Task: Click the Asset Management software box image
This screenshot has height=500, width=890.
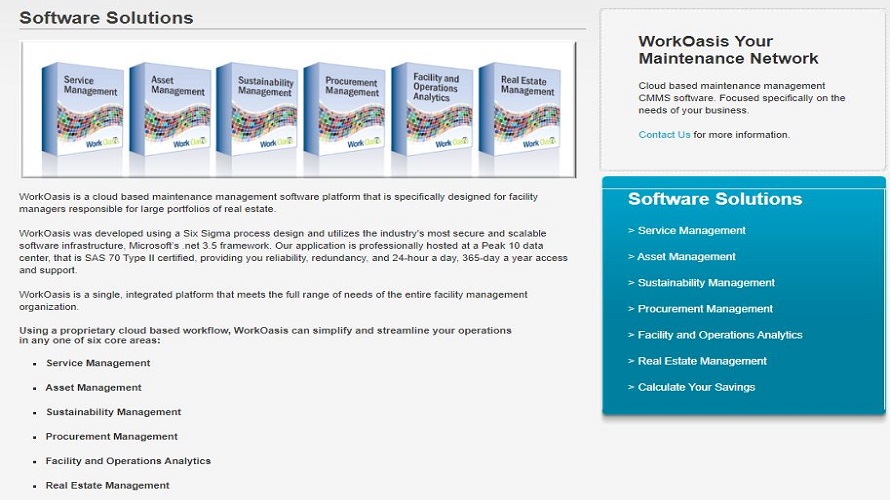Action: click(x=170, y=109)
